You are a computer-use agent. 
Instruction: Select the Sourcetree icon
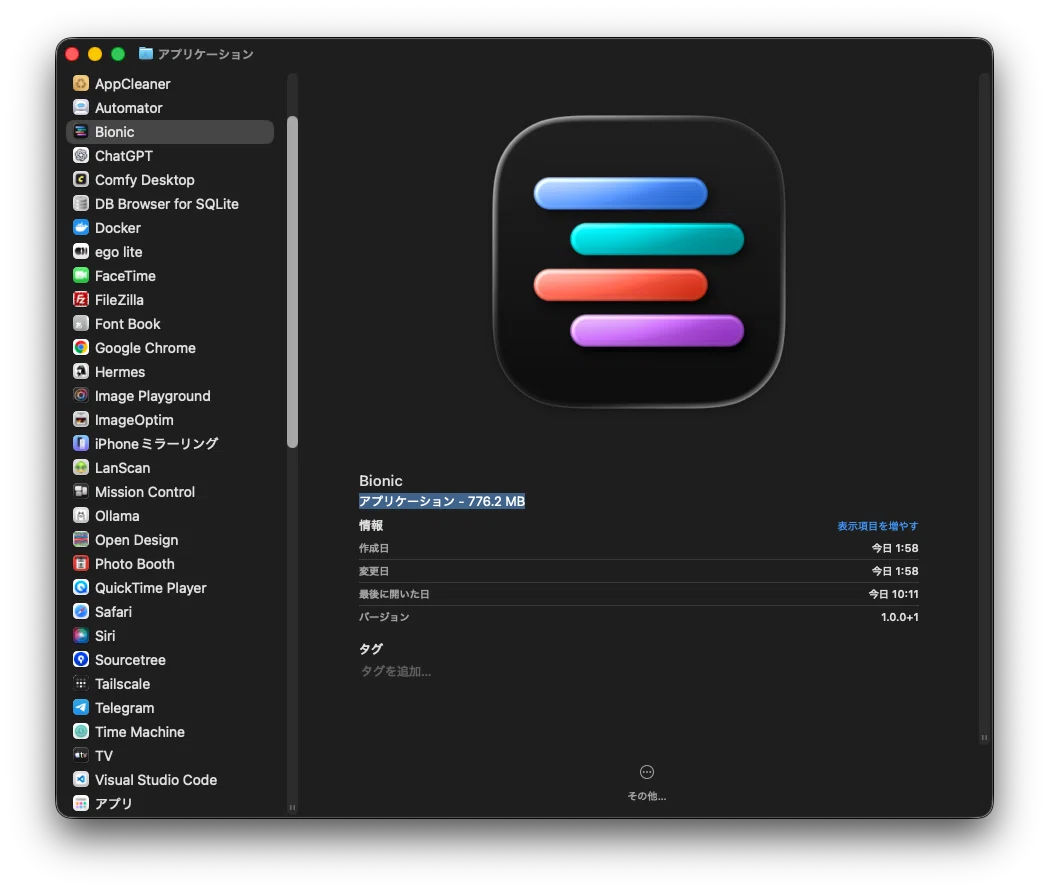pos(81,660)
